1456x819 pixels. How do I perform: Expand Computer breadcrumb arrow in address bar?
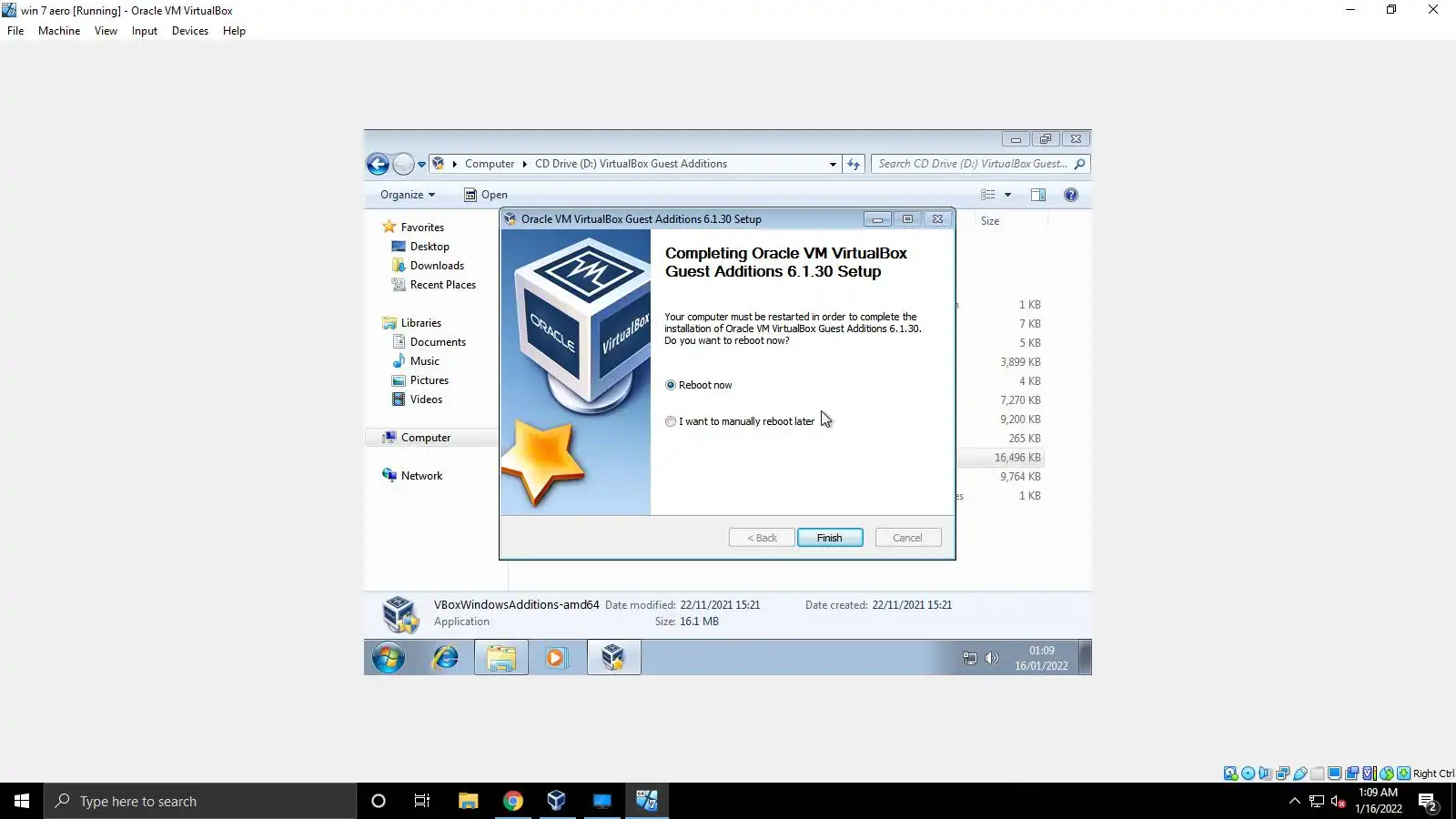tap(524, 164)
